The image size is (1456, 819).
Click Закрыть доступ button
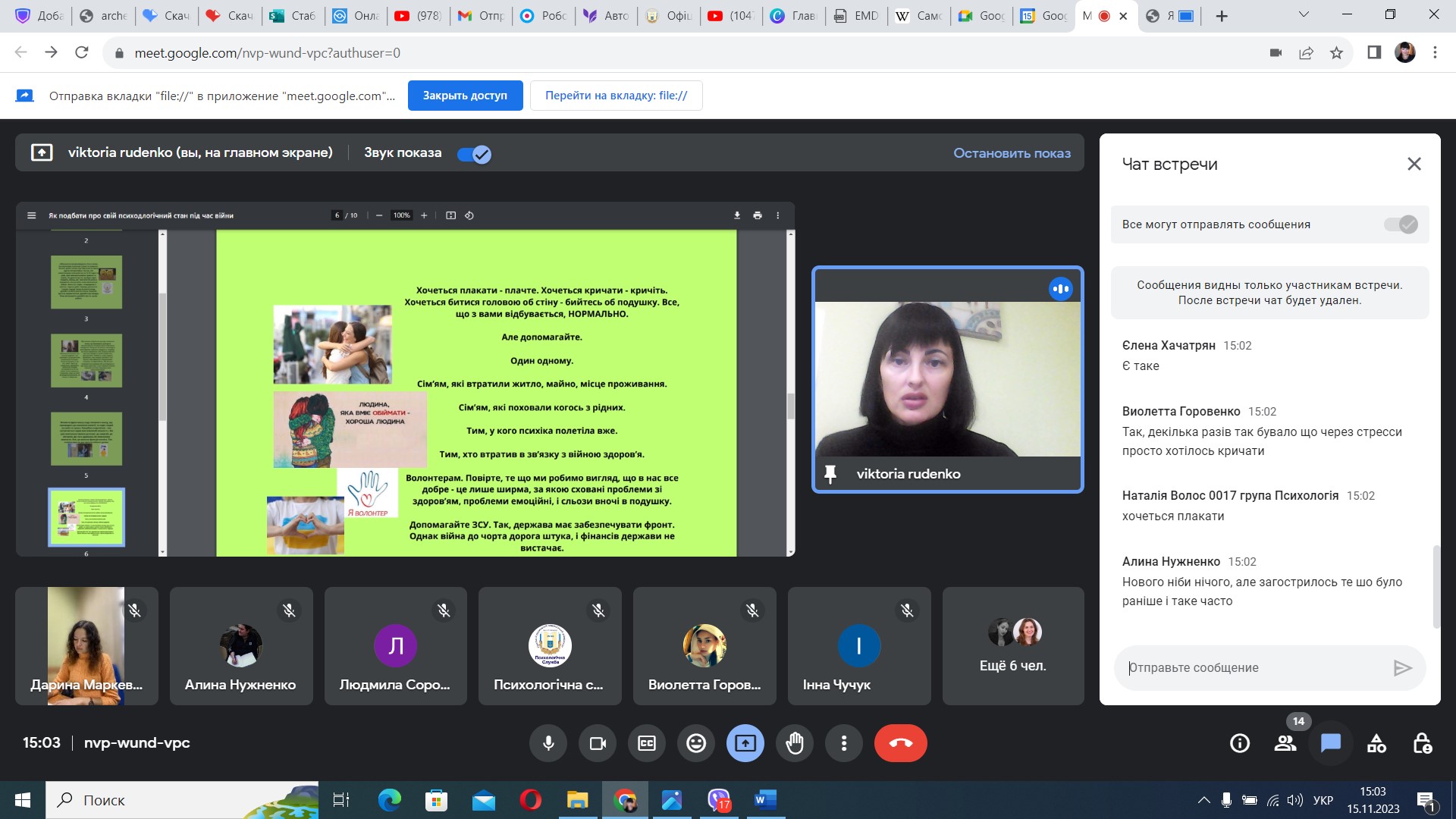point(465,96)
